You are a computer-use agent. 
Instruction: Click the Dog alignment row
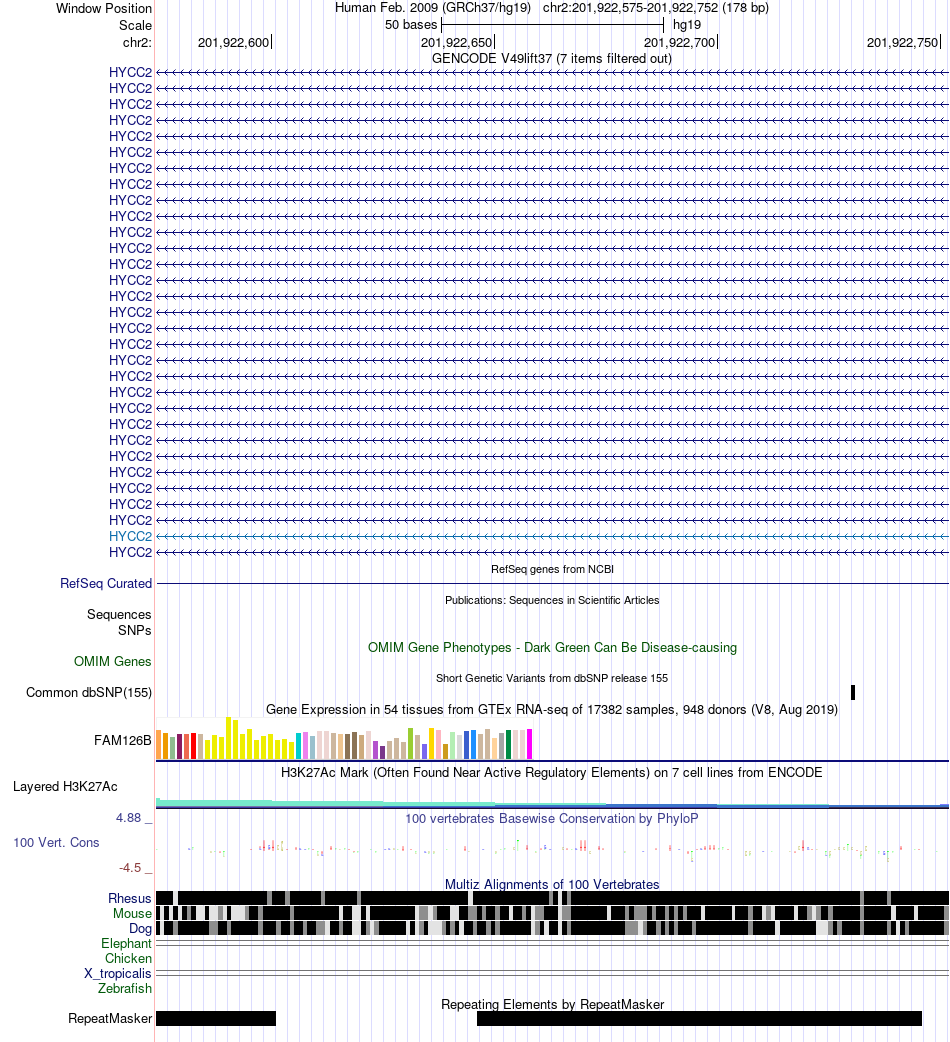553,928
